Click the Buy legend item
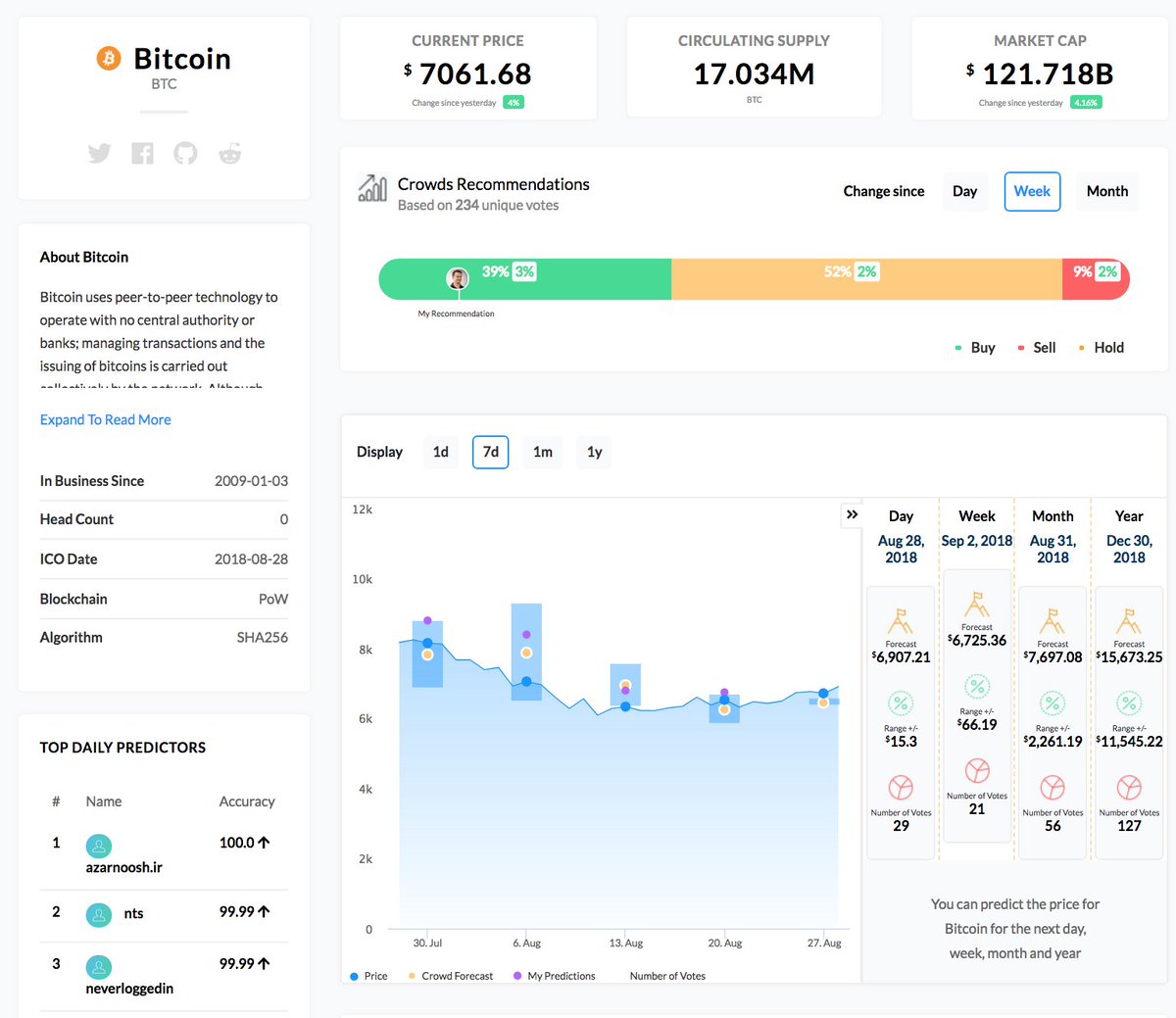Viewport: 1176px width, 1018px height. click(x=975, y=348)
